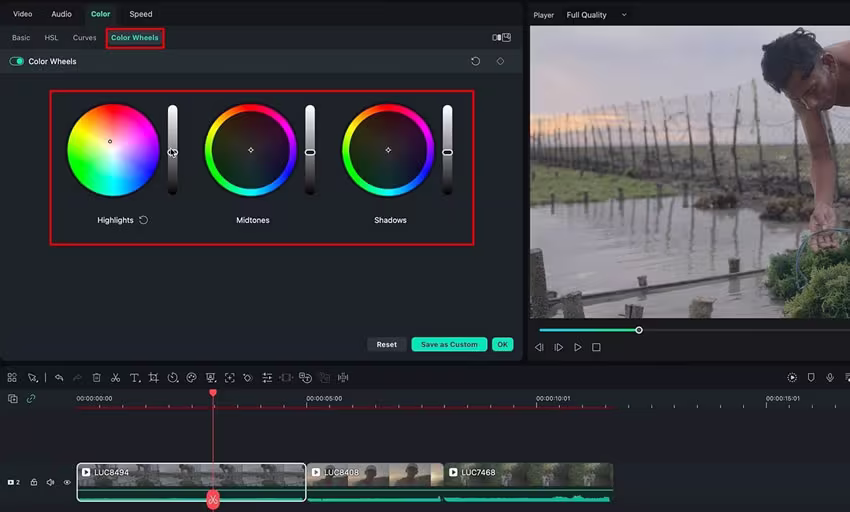Image resolution: width=850 pixels, height=512 pixels.
Task: Open the green screen monitor tool
Action: tap(210, 377)
